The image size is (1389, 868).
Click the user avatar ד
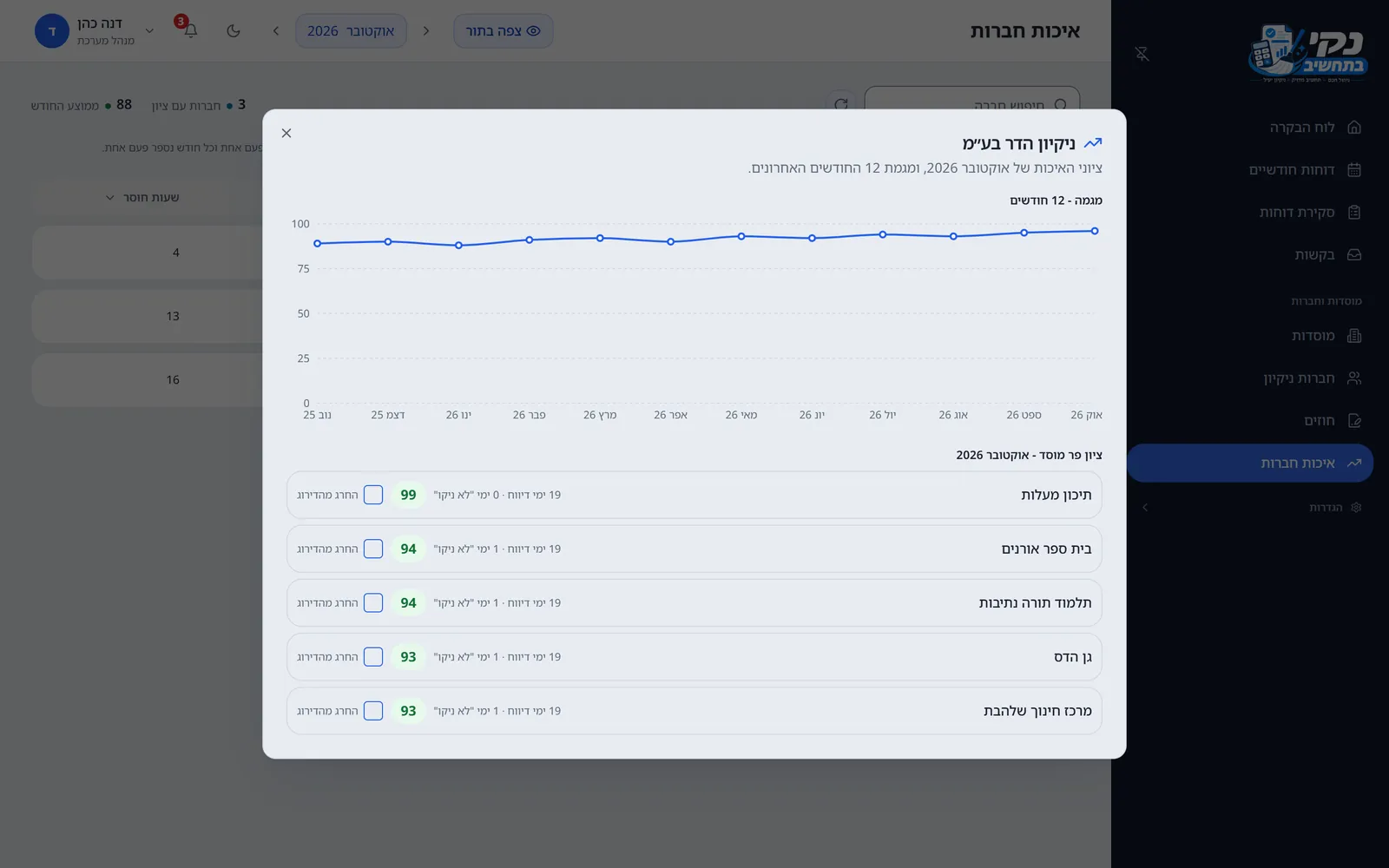[52, 30]
